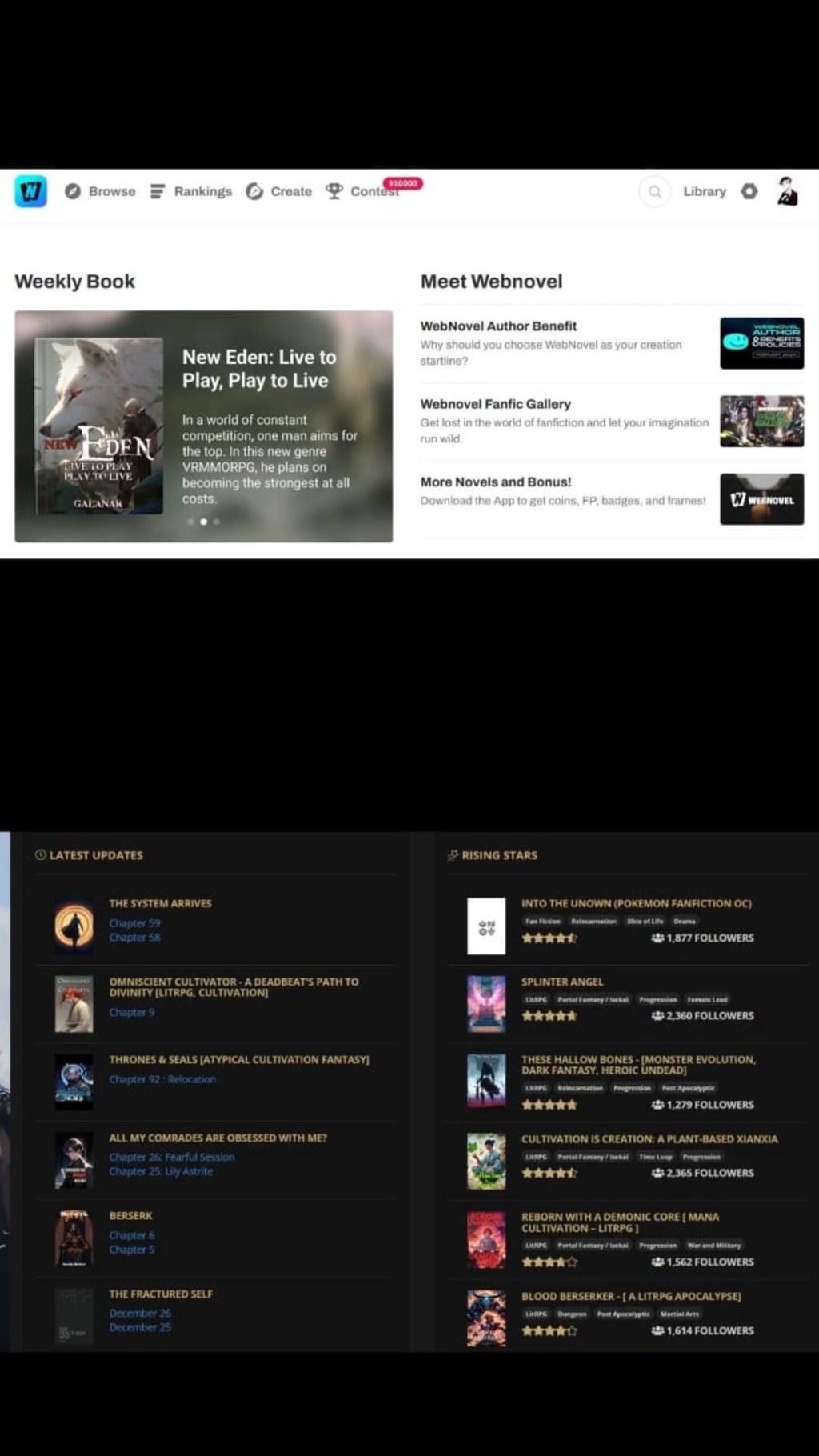Select the last carousel dot
Viewport: 819px width, 1456px height.
tap(216, 522)
